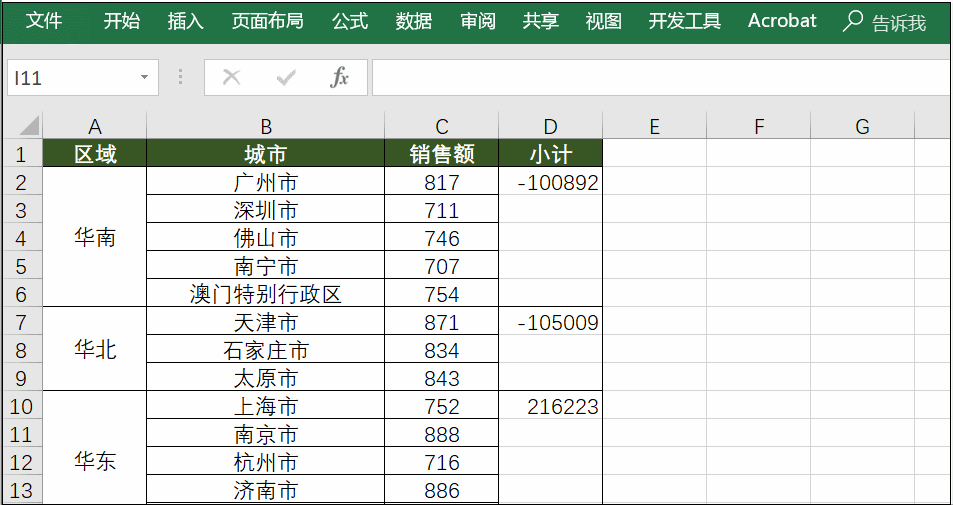The height and width of the screenshot is (505, 953).
Task: Open the Acrobat ribbon tab
Action: coord(782,22)
